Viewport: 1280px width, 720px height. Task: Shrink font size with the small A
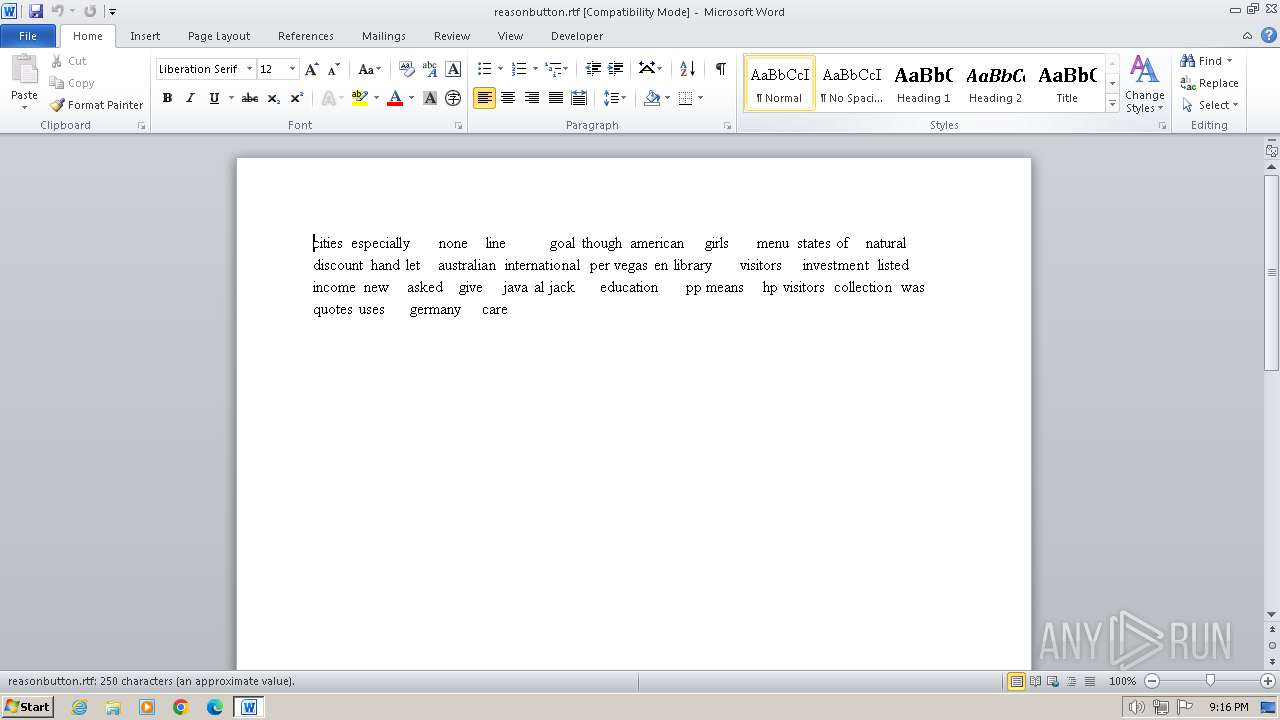(334, 69)
